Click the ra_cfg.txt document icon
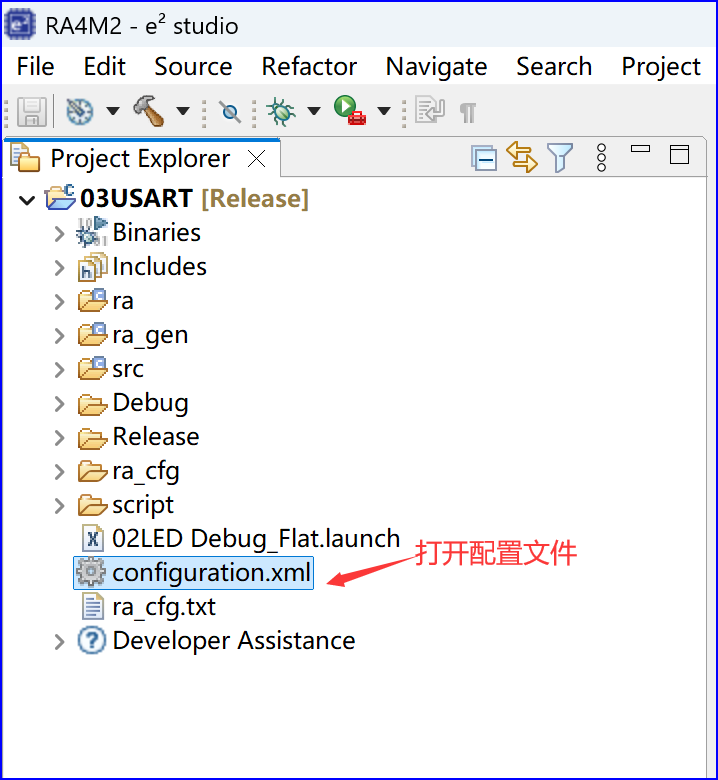 [x=93, y=606]
